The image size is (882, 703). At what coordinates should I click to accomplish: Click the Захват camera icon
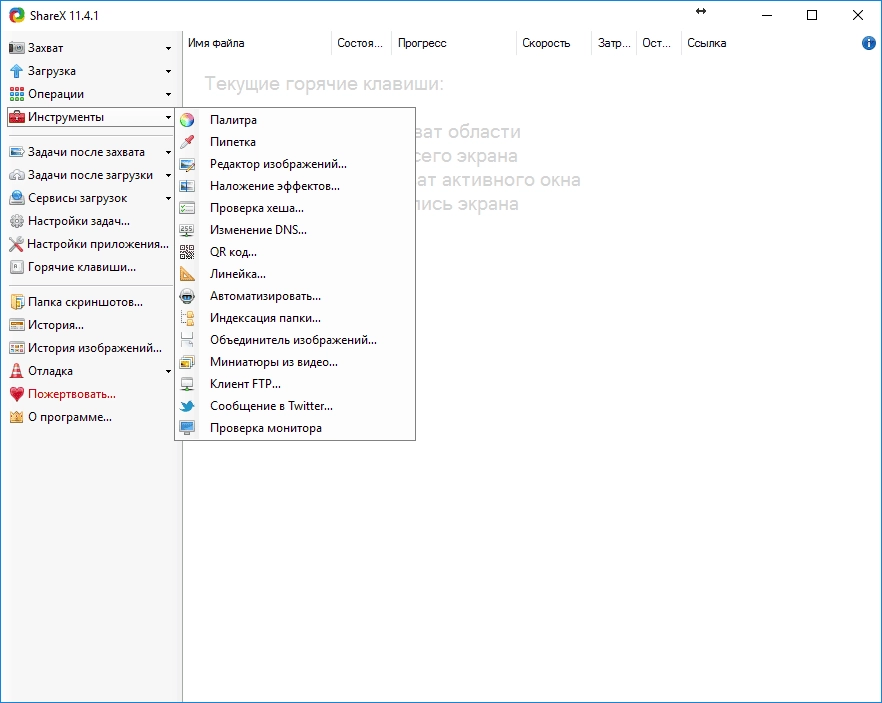[x=17, y=48]
